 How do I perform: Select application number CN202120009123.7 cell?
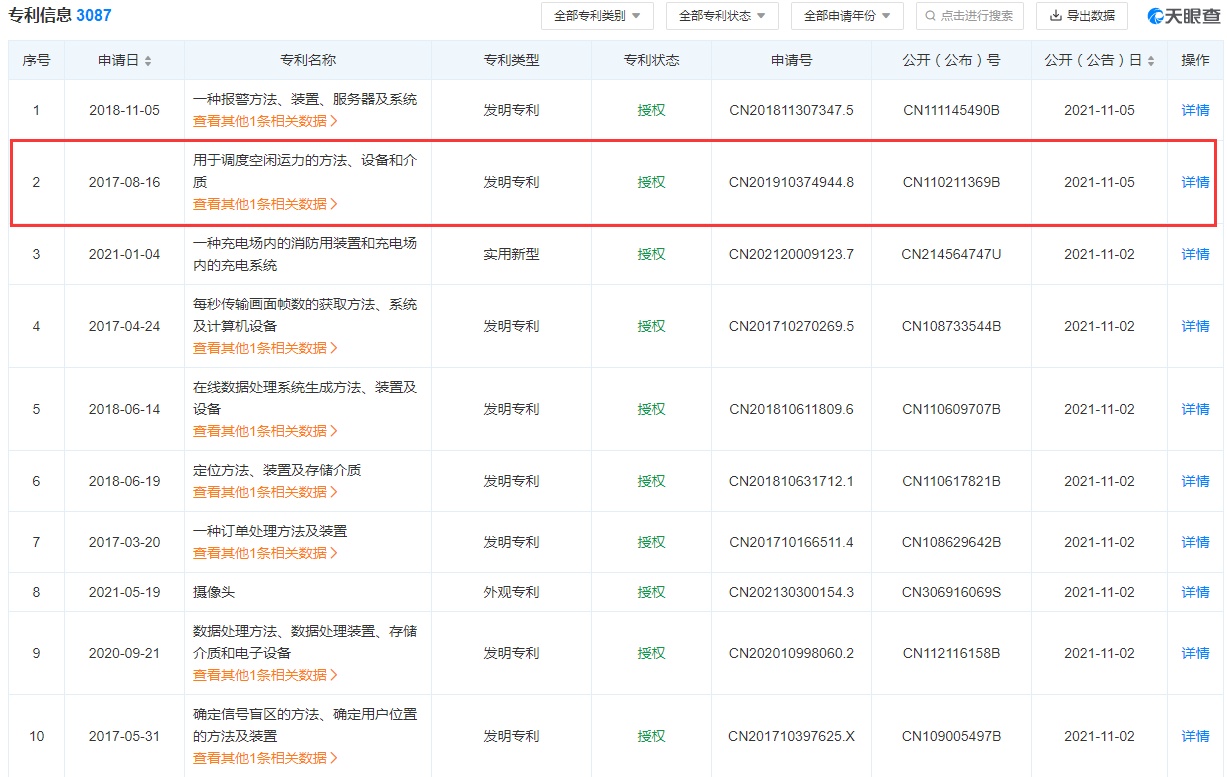[791, 254]
